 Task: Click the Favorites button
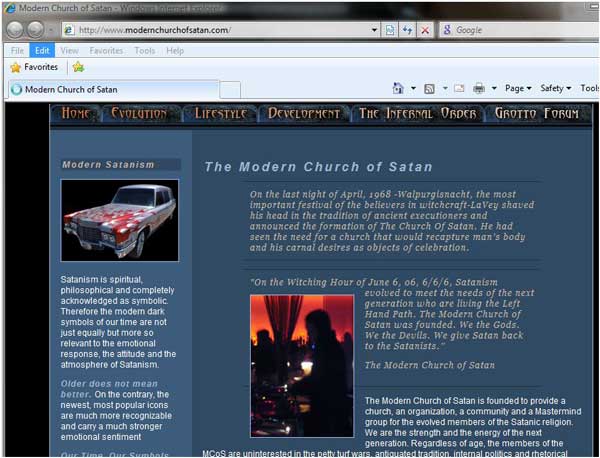pyautogui.click(x=33, y=67)
